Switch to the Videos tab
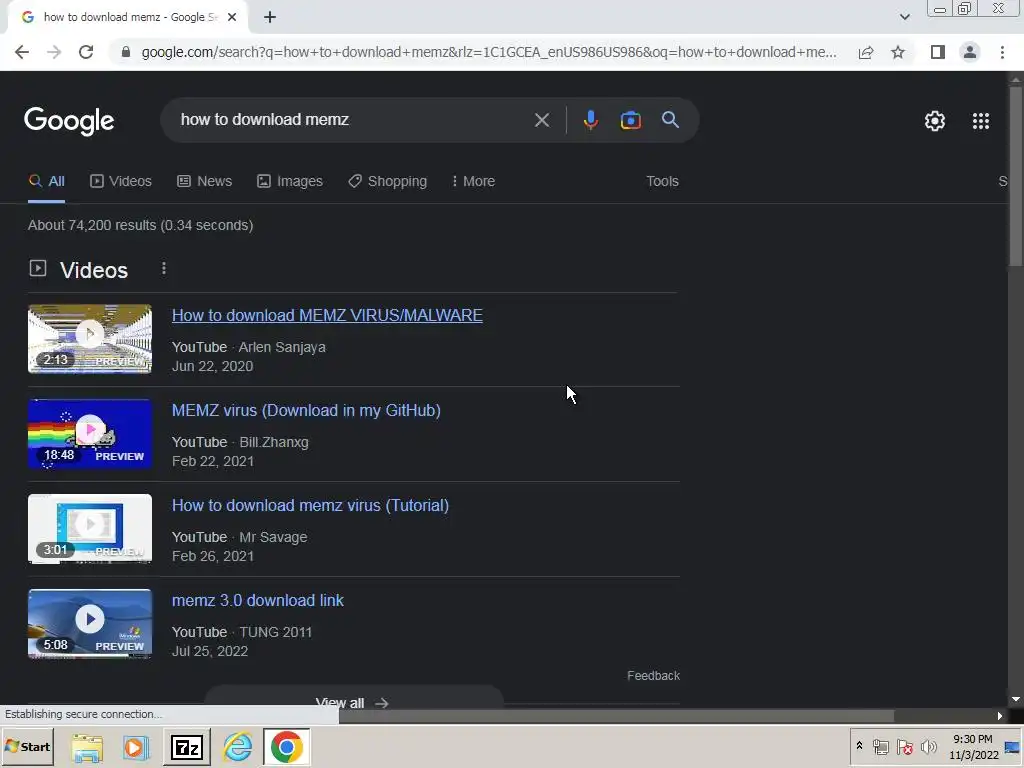Viewport: 1024px width, 768px height. point(121,182)
